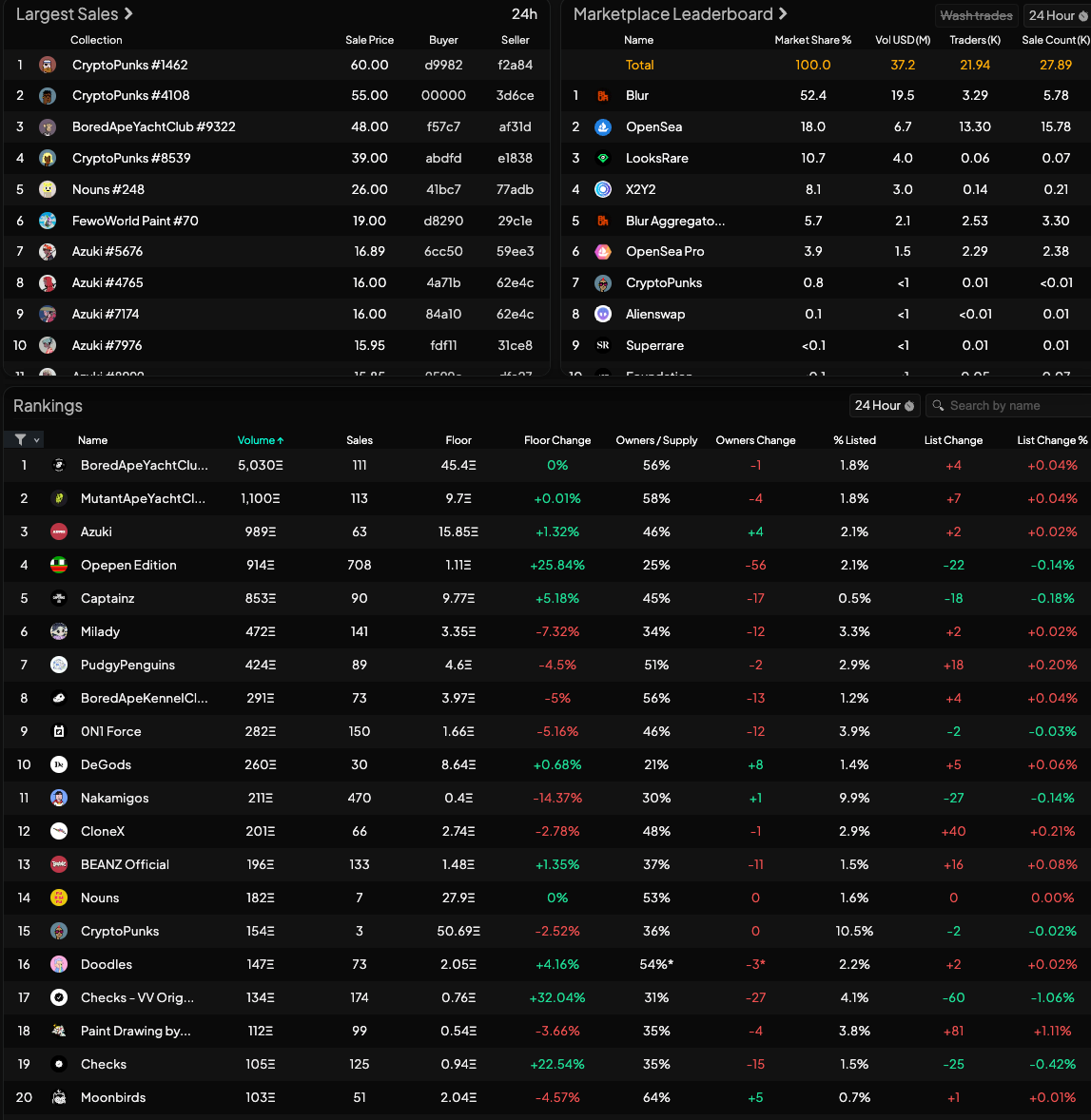Screen dimensions: 1091x1120
Task: Sort Rankings by Floor column
Action: pos(458,441)
